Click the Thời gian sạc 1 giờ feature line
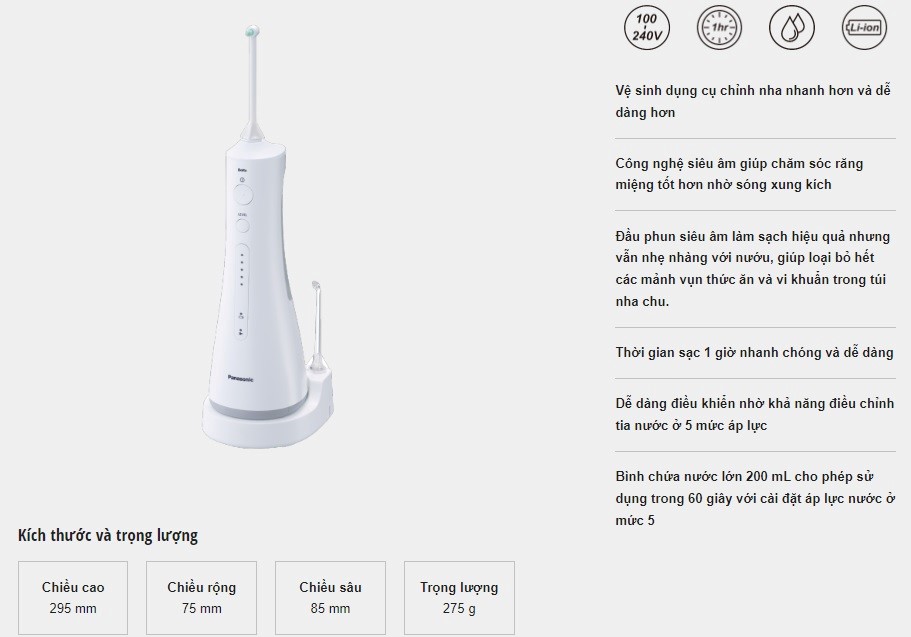 click(x=754, y=352)
